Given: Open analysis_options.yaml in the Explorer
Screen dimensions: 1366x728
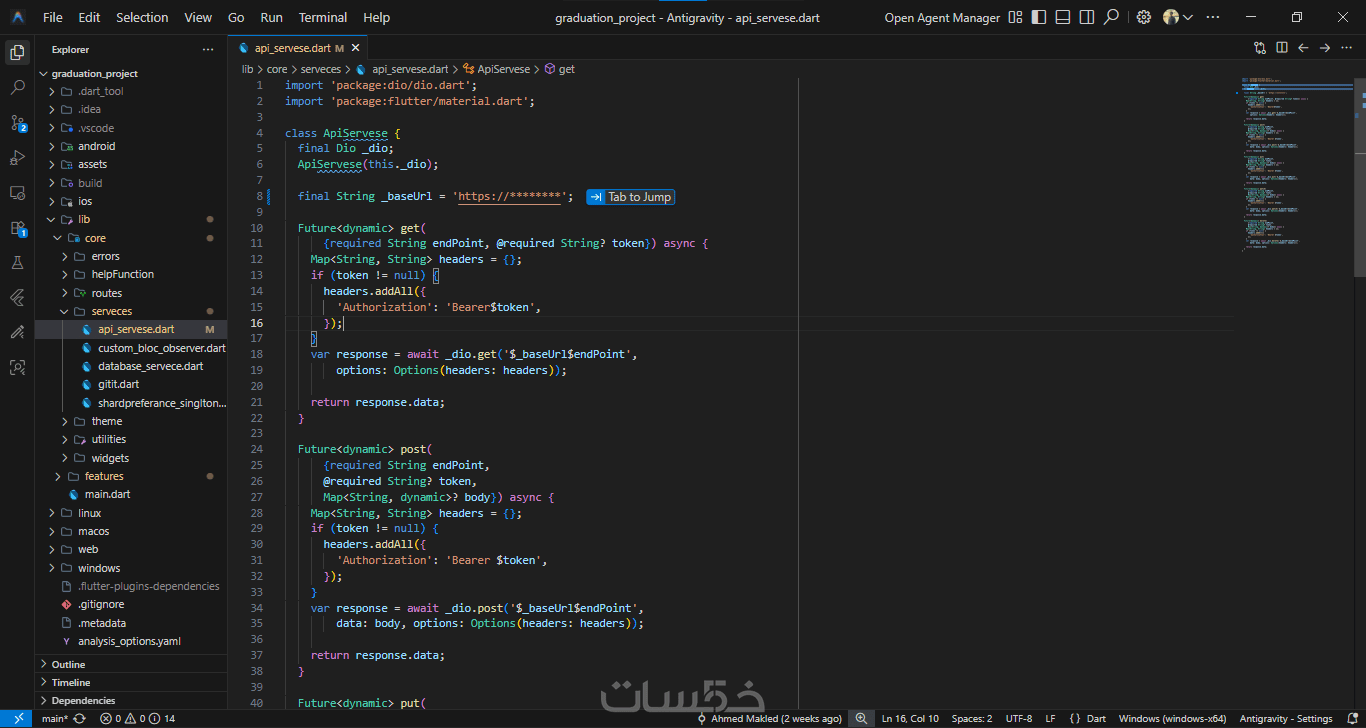Looking at the screenshot, I should [x=131, y=641].
